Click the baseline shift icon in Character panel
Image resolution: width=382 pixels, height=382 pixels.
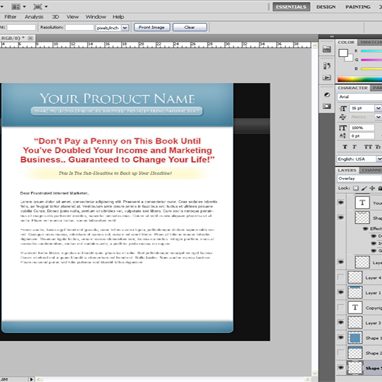tap(343, 136)
